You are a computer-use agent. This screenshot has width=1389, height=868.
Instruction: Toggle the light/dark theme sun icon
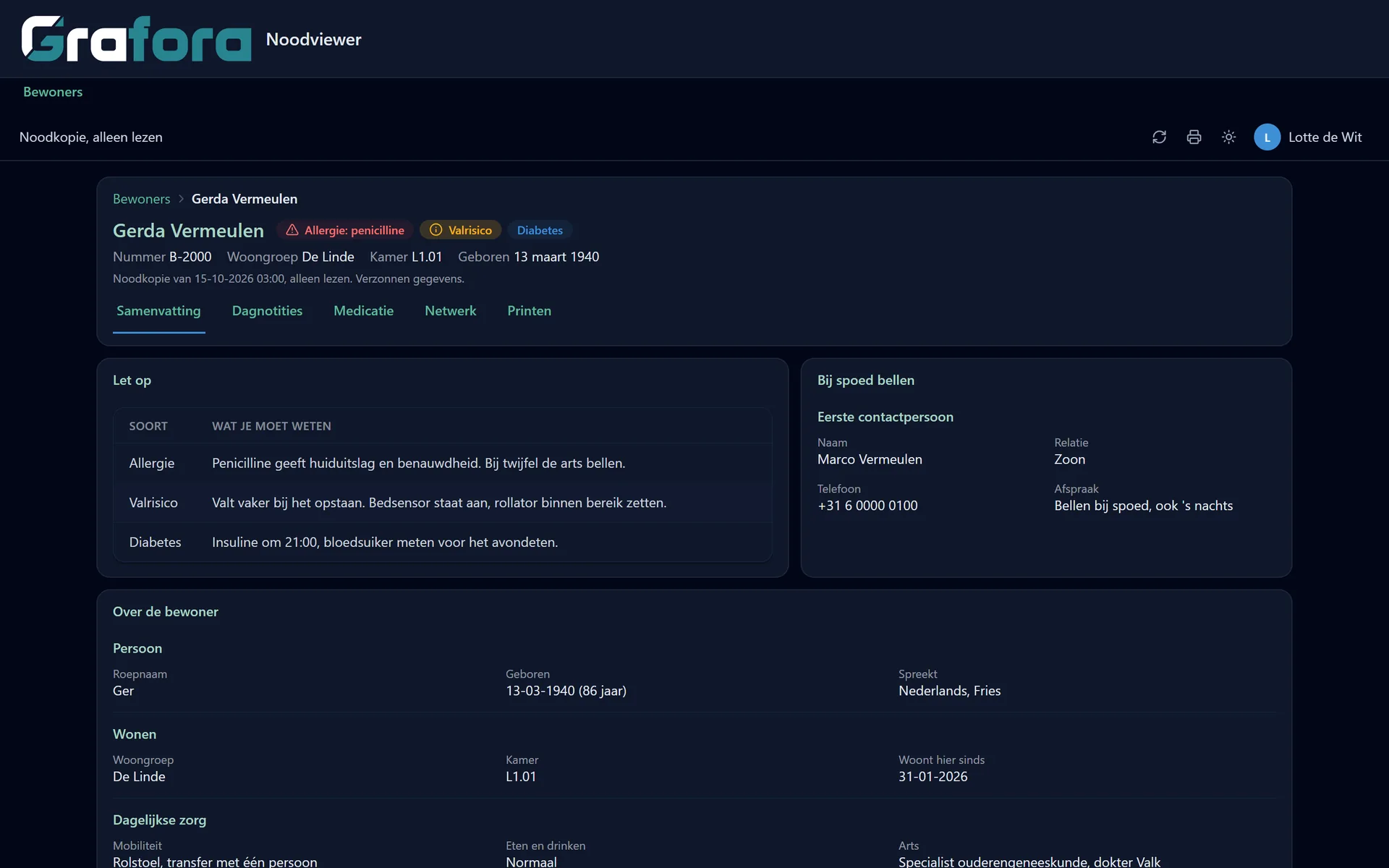1228,137
